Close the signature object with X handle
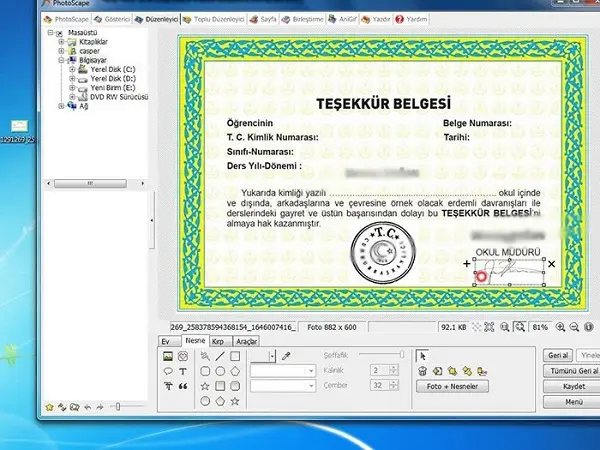This screenshot has height=450, width=600. point(551,264)
